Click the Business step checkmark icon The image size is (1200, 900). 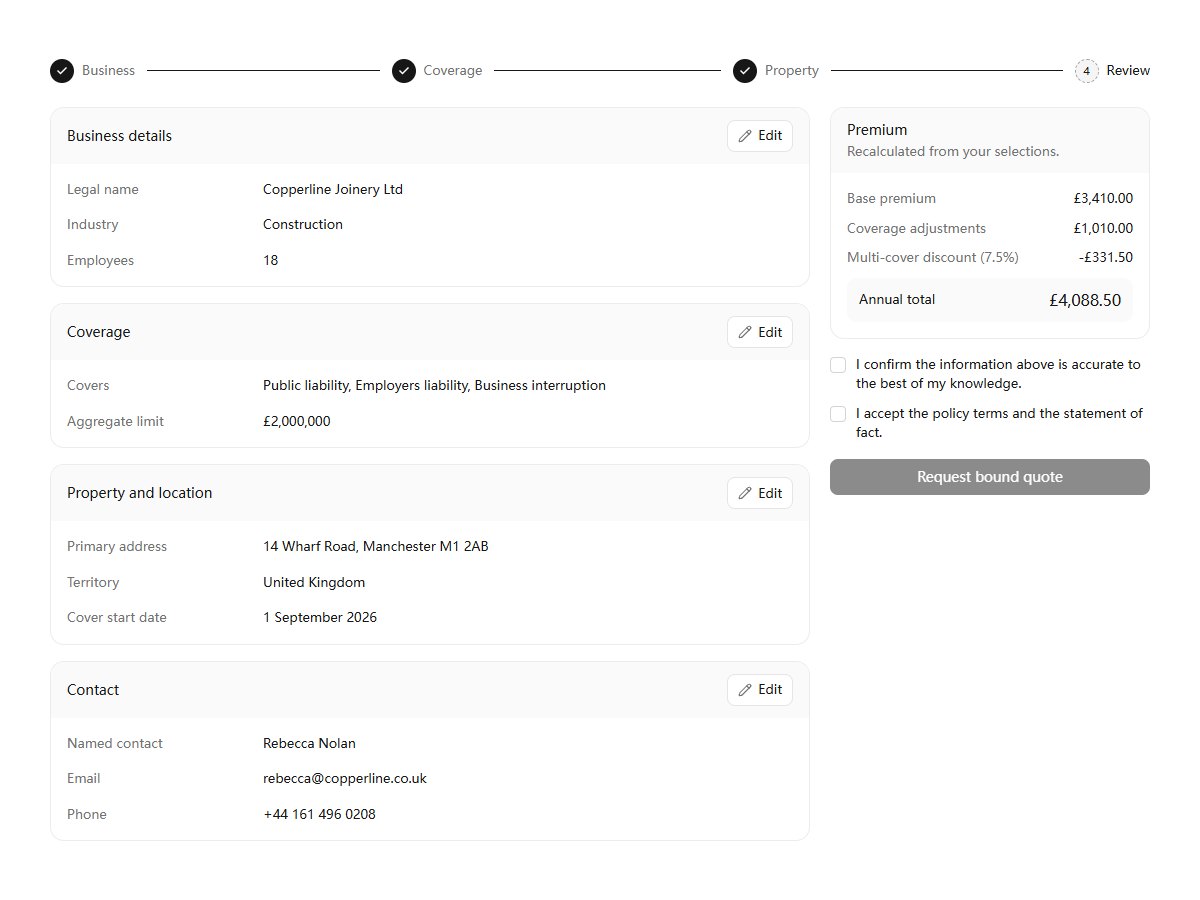click(62, 71)
